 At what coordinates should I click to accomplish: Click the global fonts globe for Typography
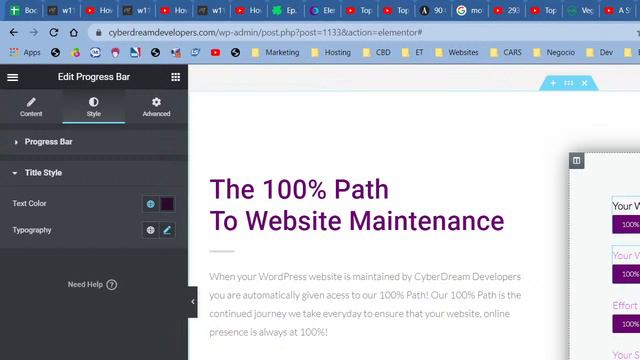[151, 230]
